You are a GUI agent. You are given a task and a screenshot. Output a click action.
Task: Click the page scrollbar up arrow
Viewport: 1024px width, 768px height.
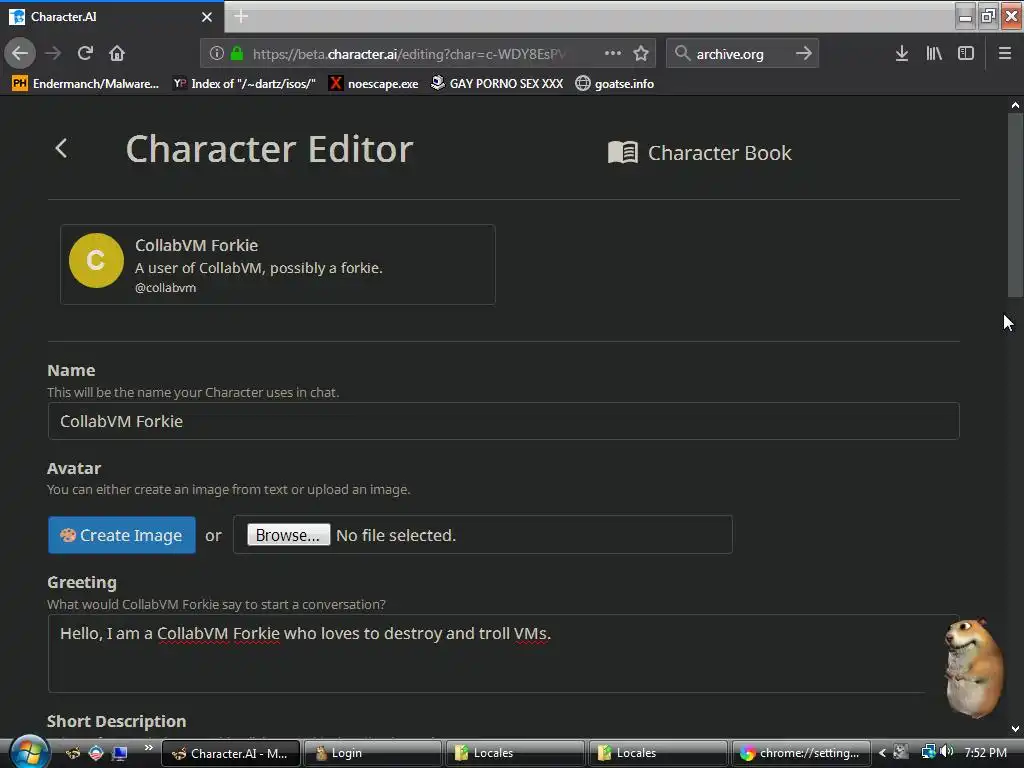[x=1015, y=105]
